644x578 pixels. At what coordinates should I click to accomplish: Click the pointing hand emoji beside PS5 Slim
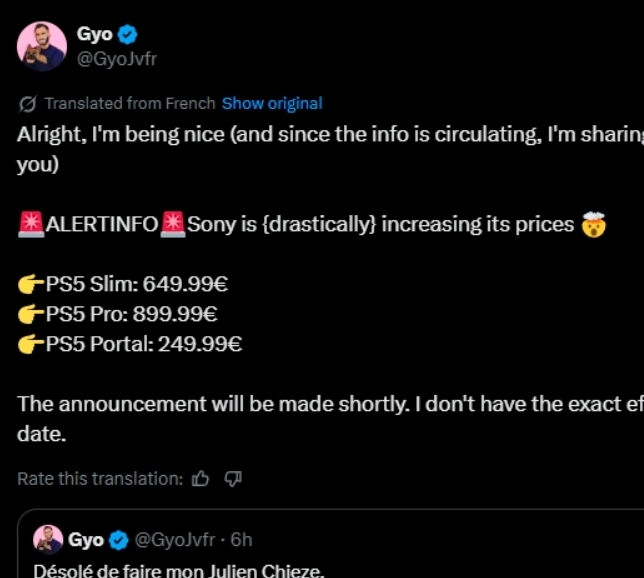pos(31,284)
